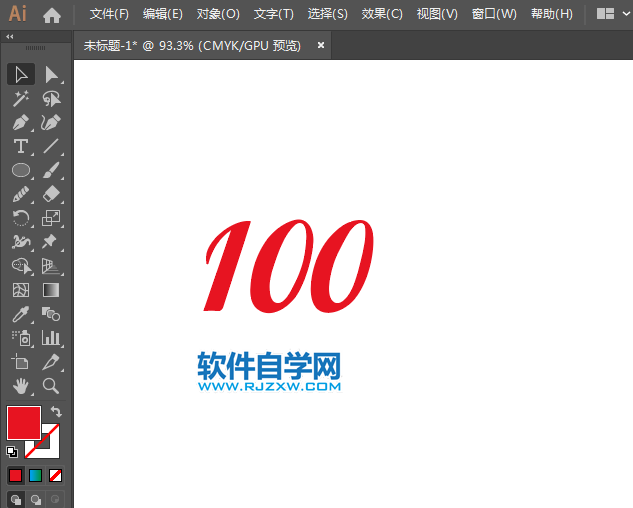Switch to 未标题-1* document tab

click(192, 45)
